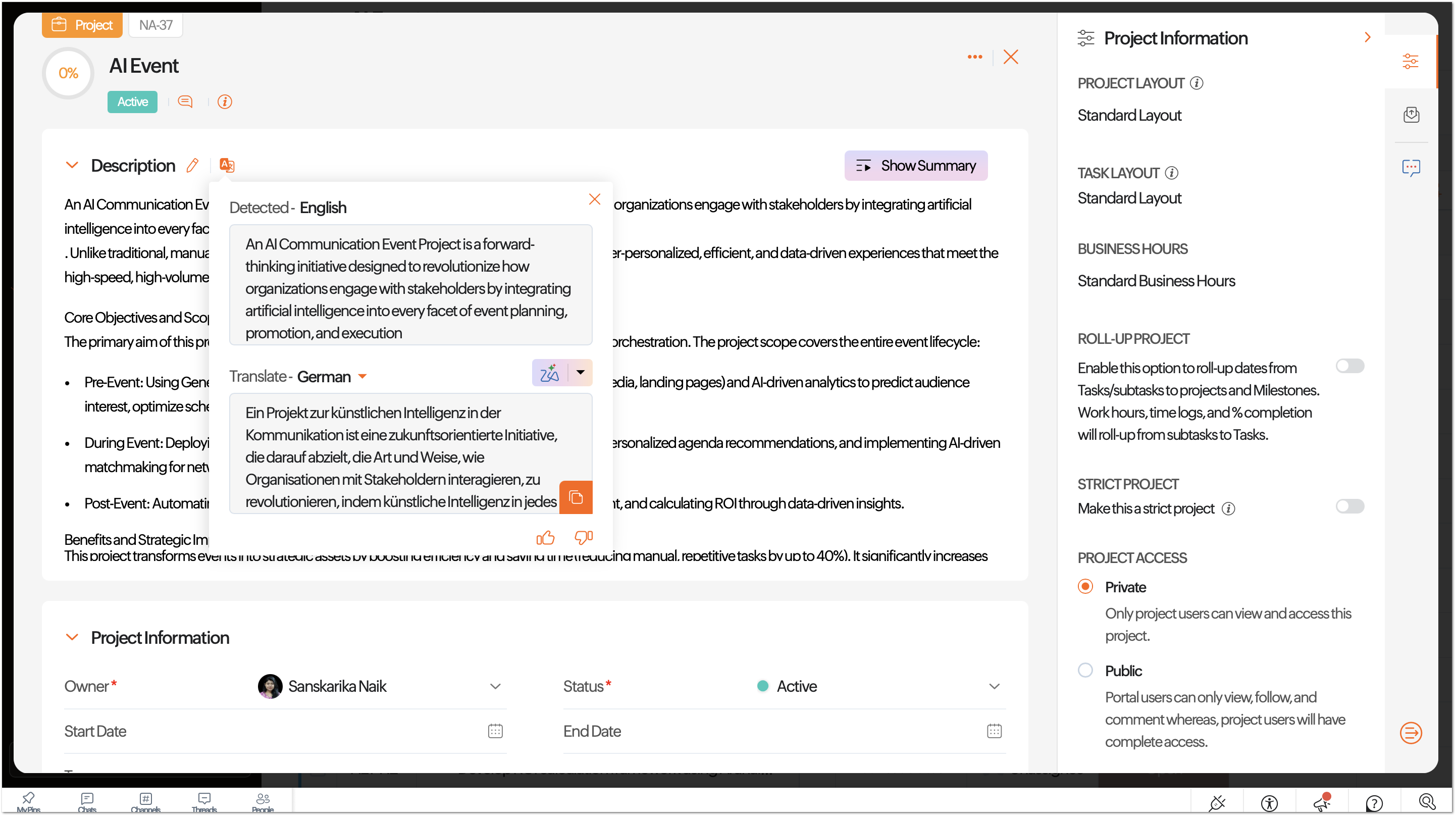Screen dimensions: 1456x816
Task: Select the Public project access option
Action: click(1085, 670)
